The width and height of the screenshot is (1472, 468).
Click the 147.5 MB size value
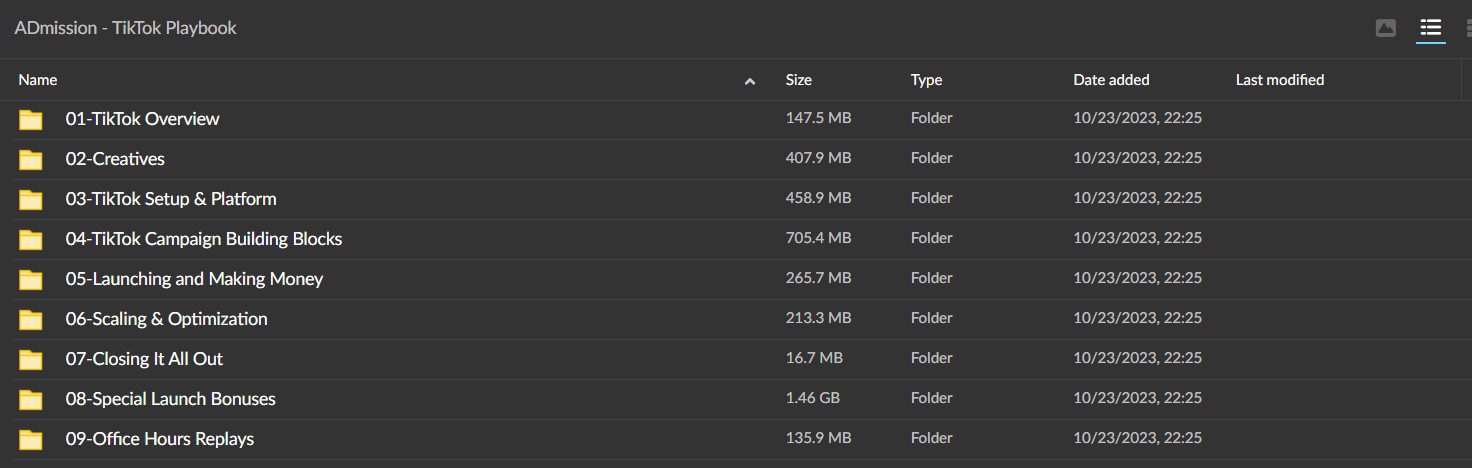pyautogui.click(x=818, y=118)
